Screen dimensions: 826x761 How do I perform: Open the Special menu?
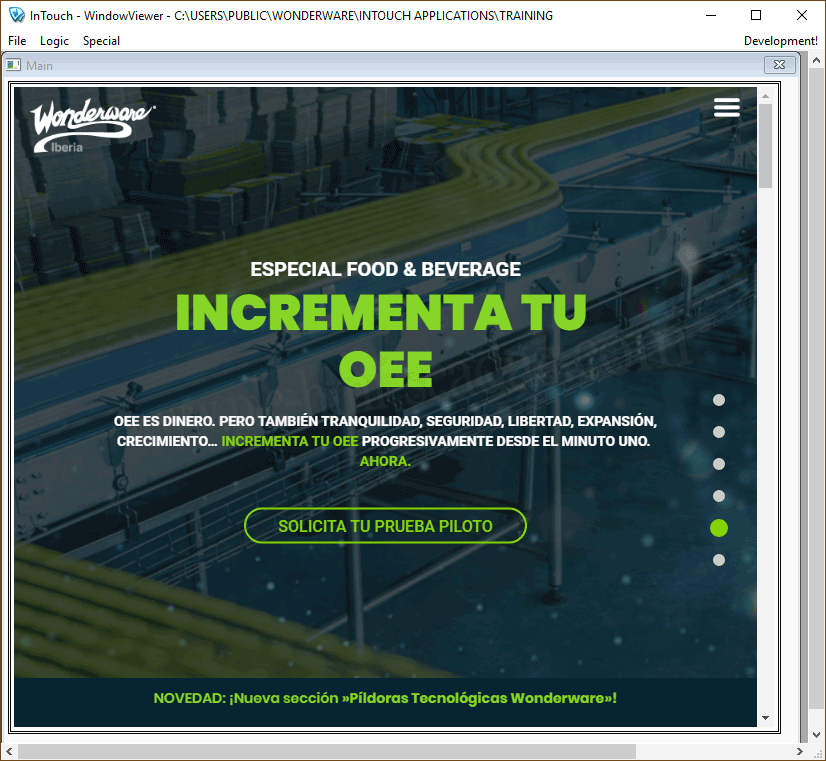coord(101,41)
